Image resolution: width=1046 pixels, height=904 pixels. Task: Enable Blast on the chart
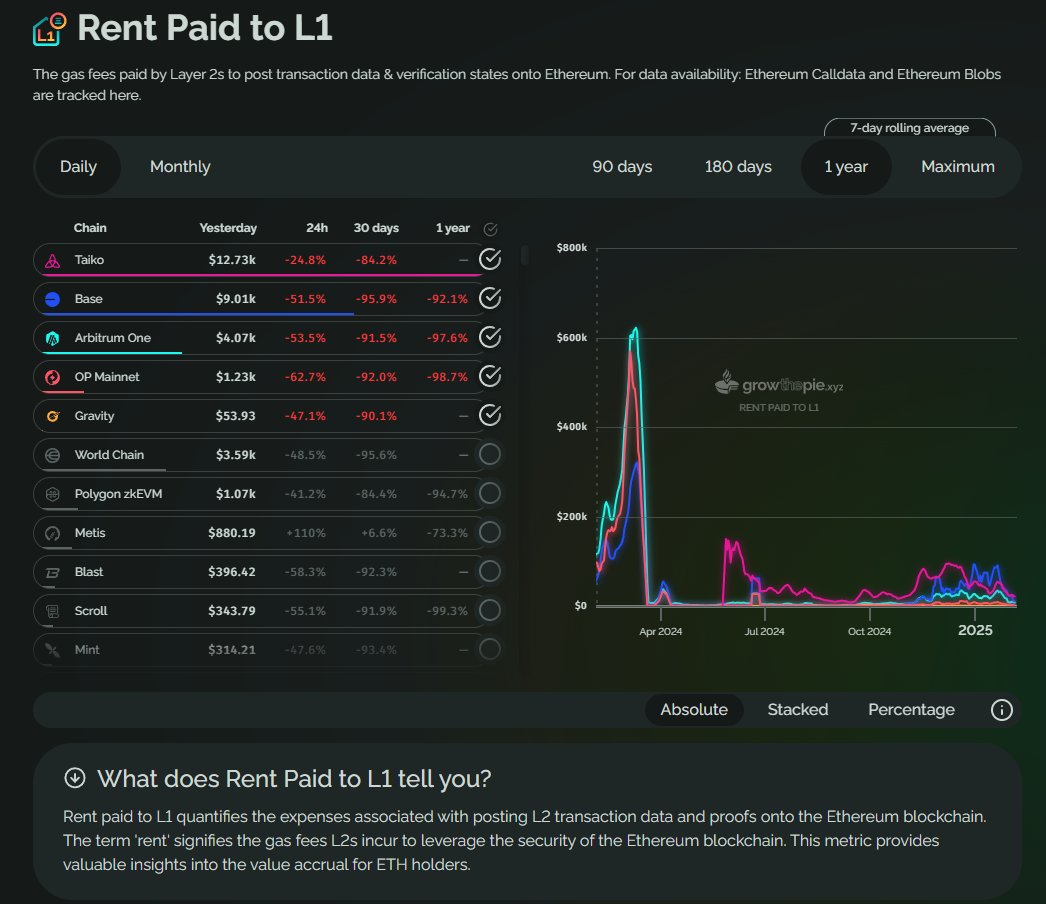[490, 571]
